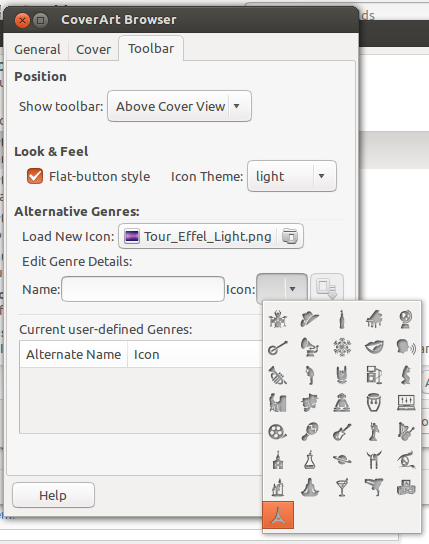Select the conga drum genre icon

tap(374, 402)
